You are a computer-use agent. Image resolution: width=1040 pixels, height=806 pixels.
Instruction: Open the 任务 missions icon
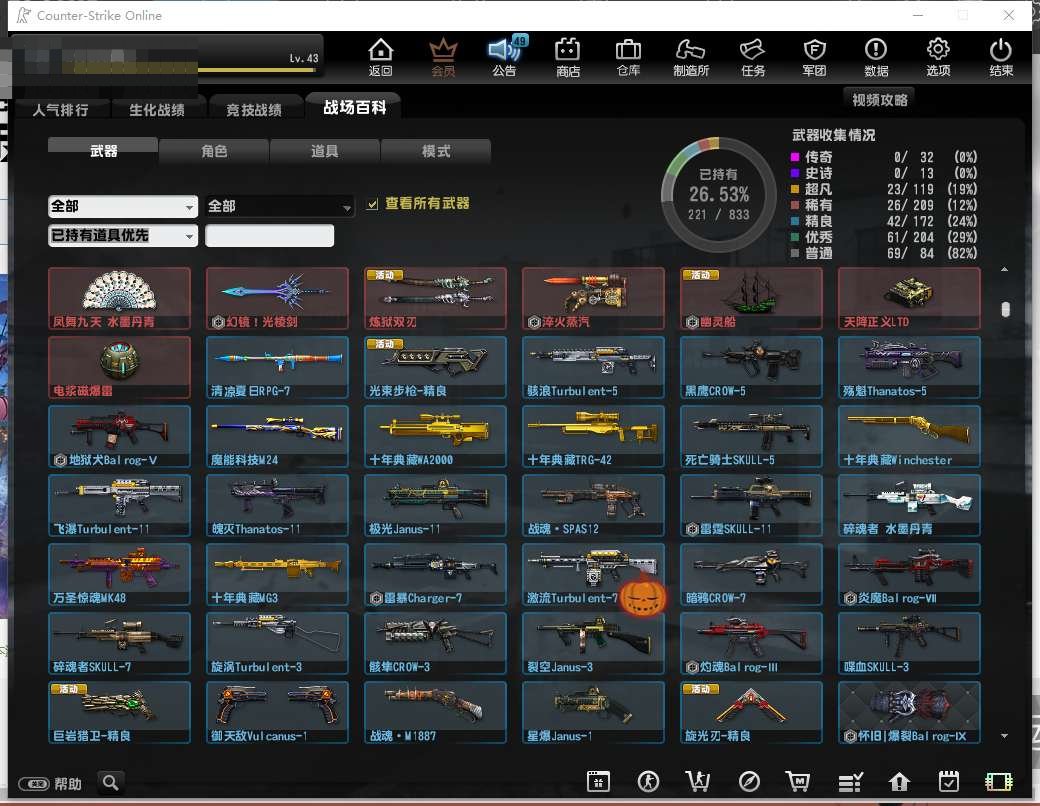(x=753, y=57)
